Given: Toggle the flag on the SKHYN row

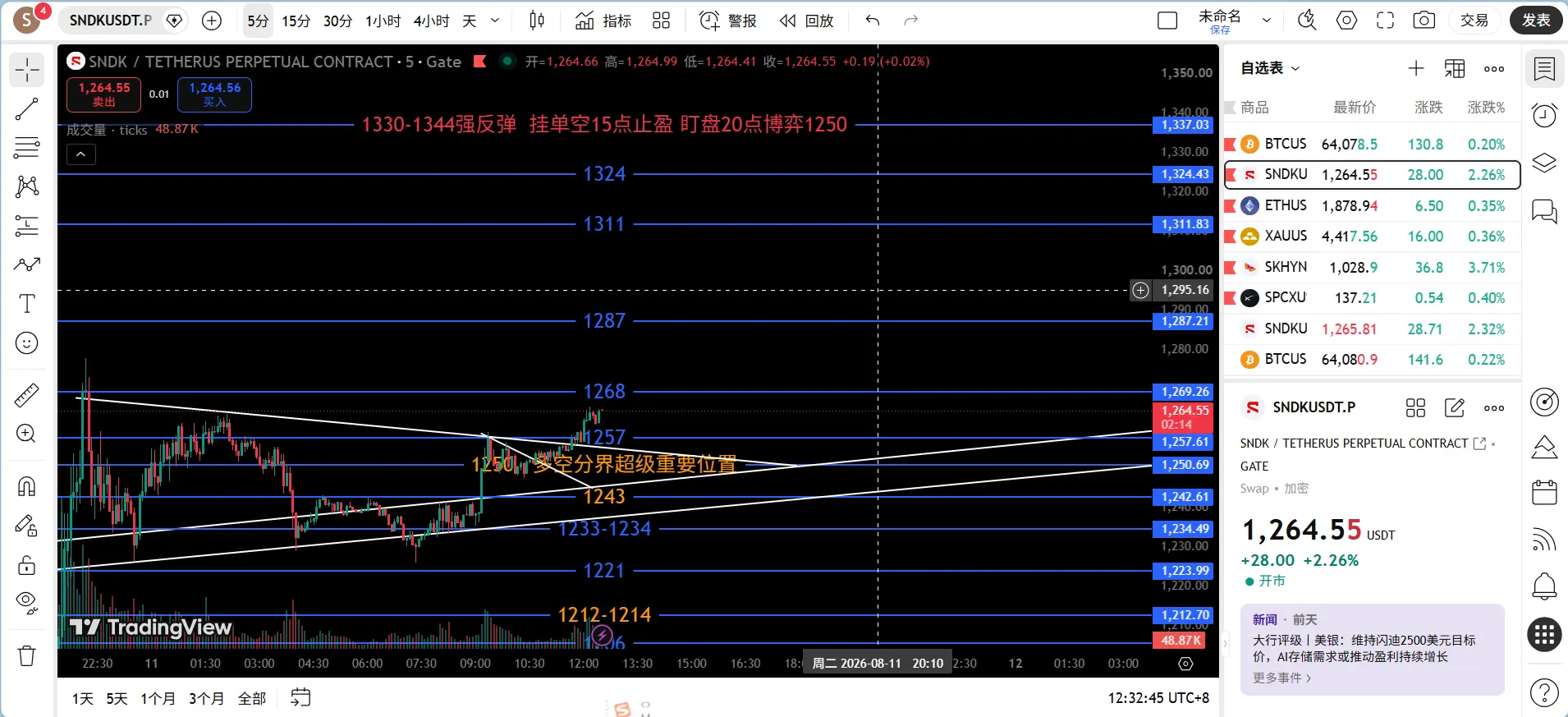Looking at the screenshot, I should (1230, 268).
